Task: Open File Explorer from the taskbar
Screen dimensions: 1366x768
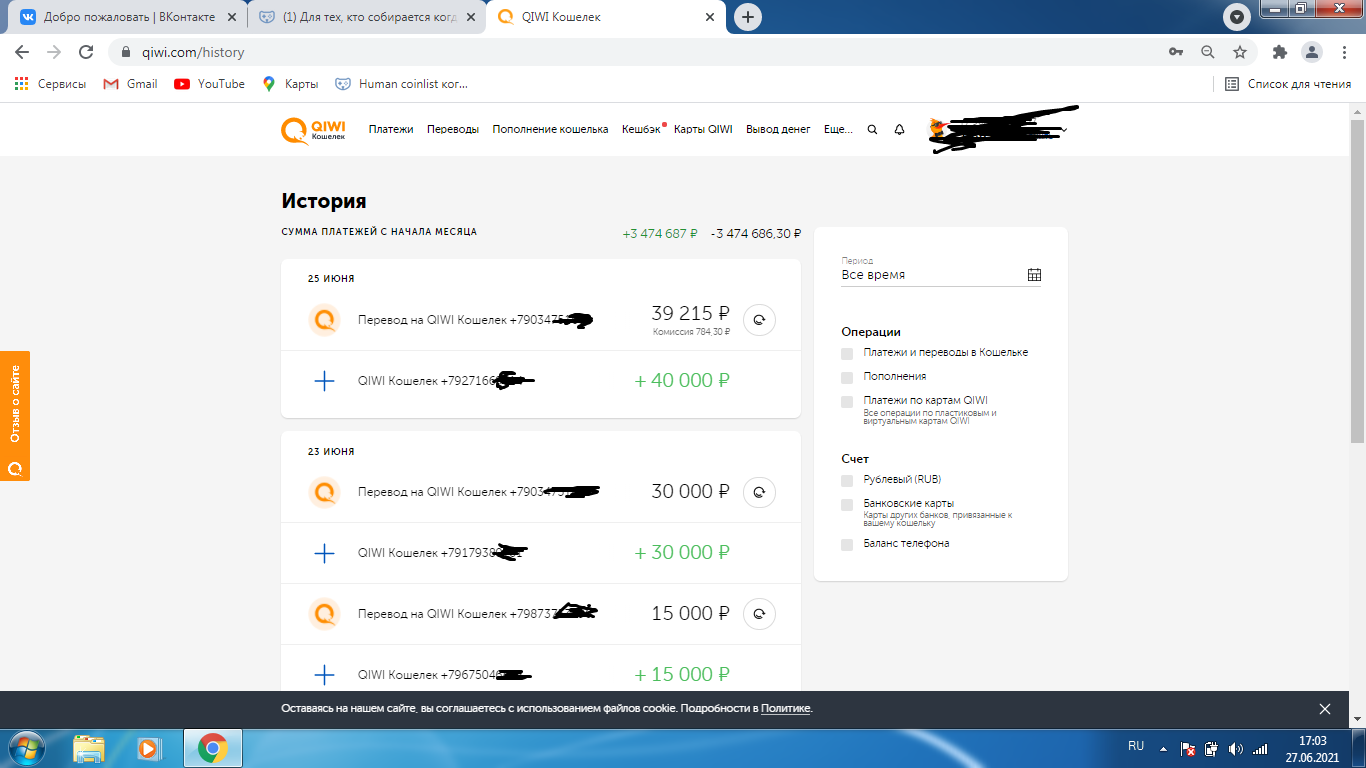Action: point(89,748)
